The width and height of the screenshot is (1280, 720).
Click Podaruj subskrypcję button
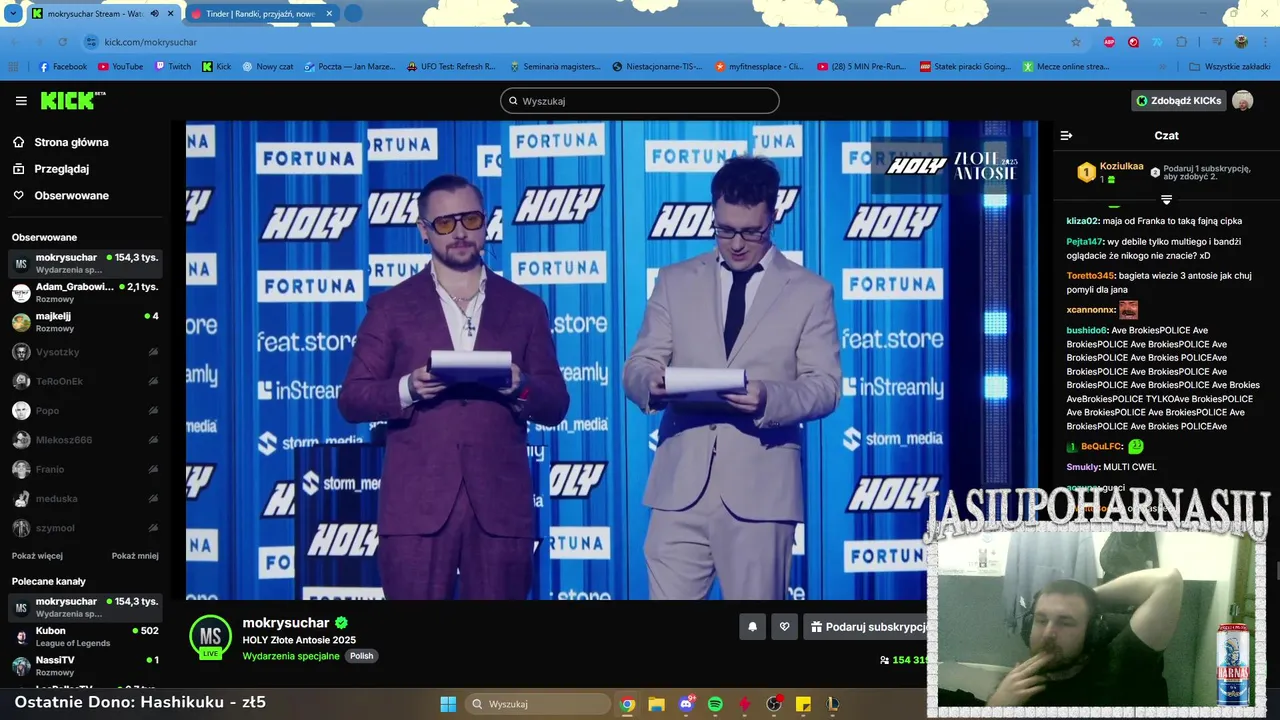pyautogui.click(x=868, y=627)
